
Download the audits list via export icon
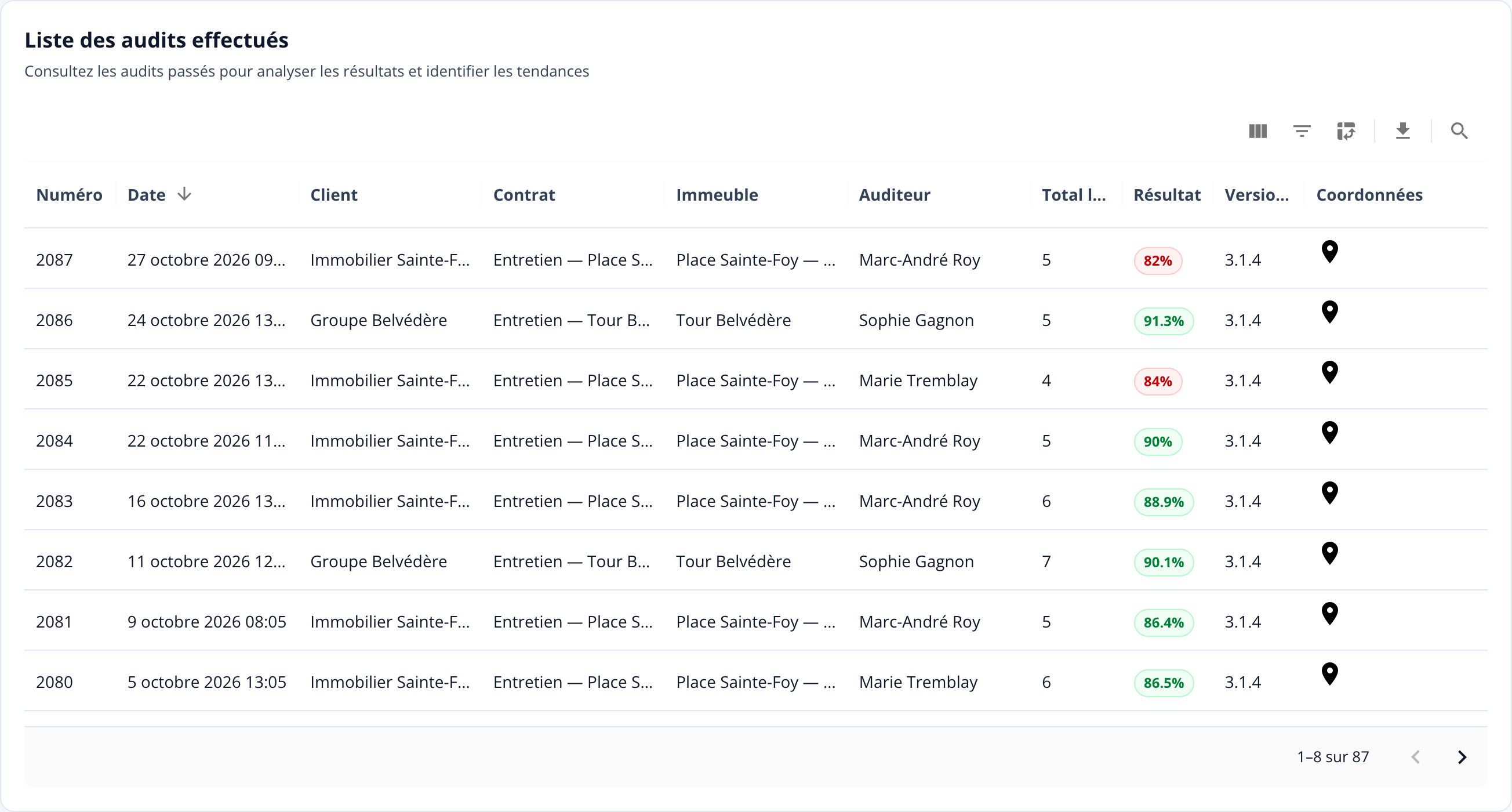pos(1403,131)
